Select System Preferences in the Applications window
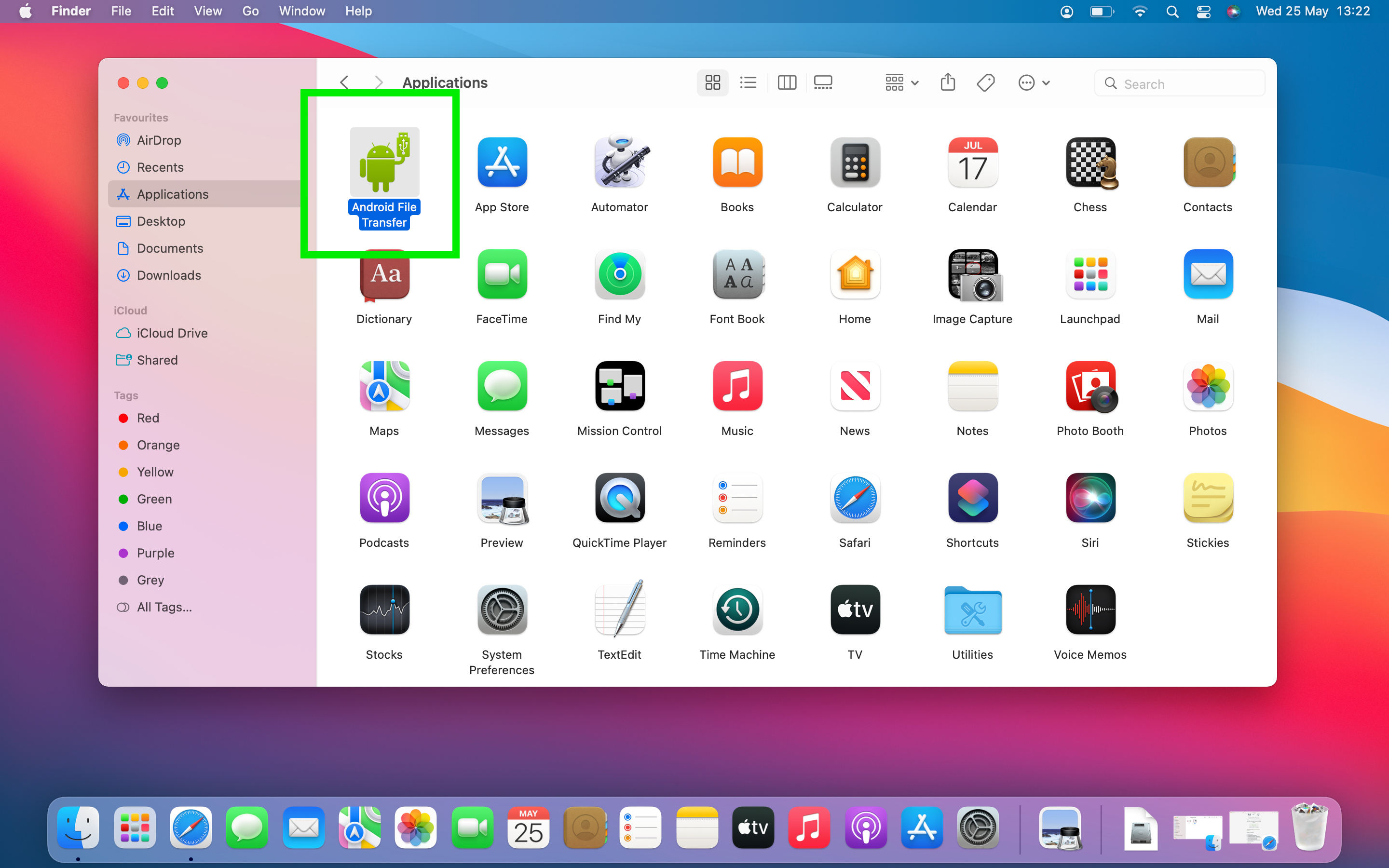This screenshot has width=1389, height=868. [502, 610]
